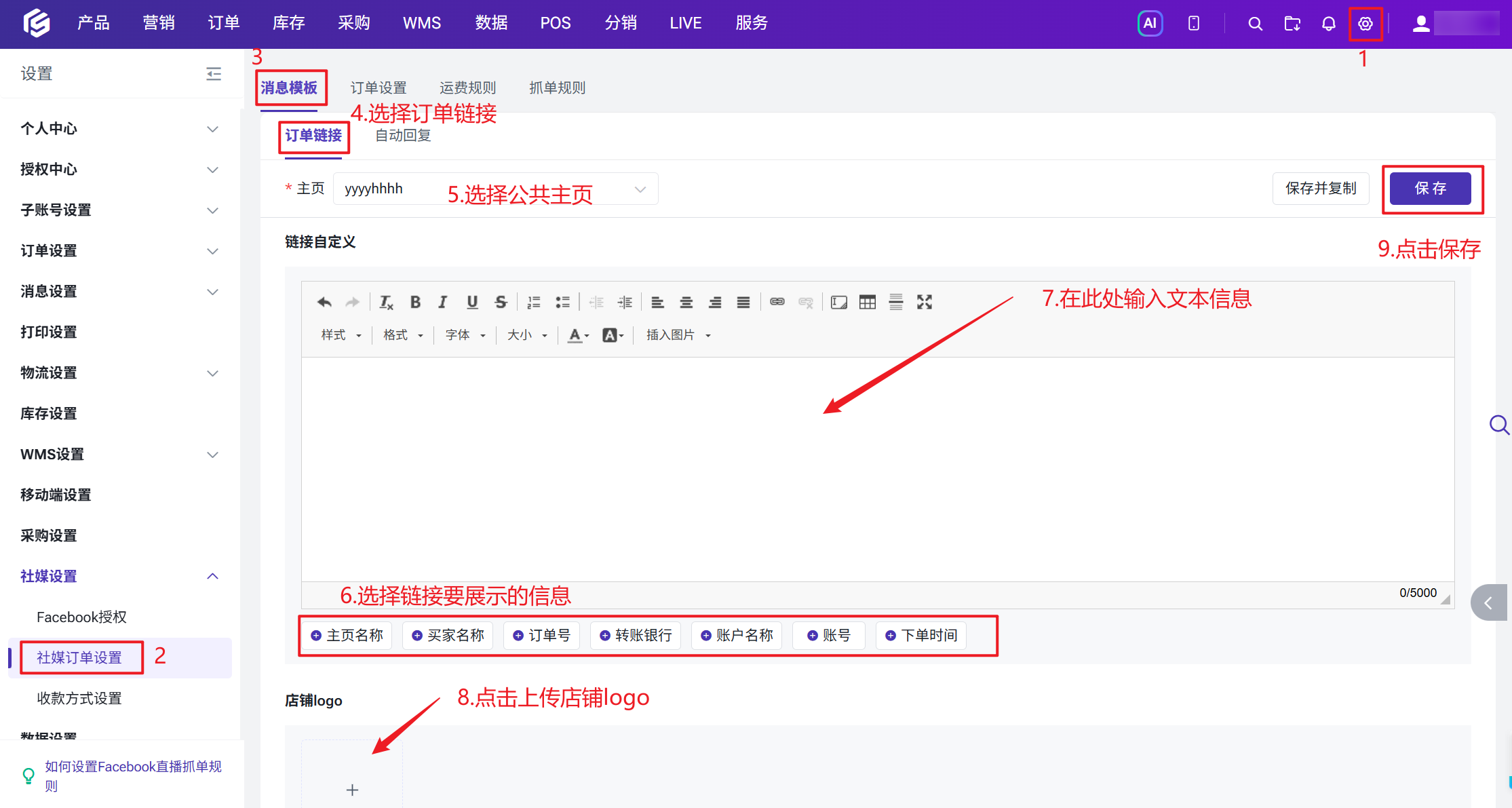This screenshot has height=808, width=1512.
Task: Maximize the rich text editor
Action: [x=924, y=302]
